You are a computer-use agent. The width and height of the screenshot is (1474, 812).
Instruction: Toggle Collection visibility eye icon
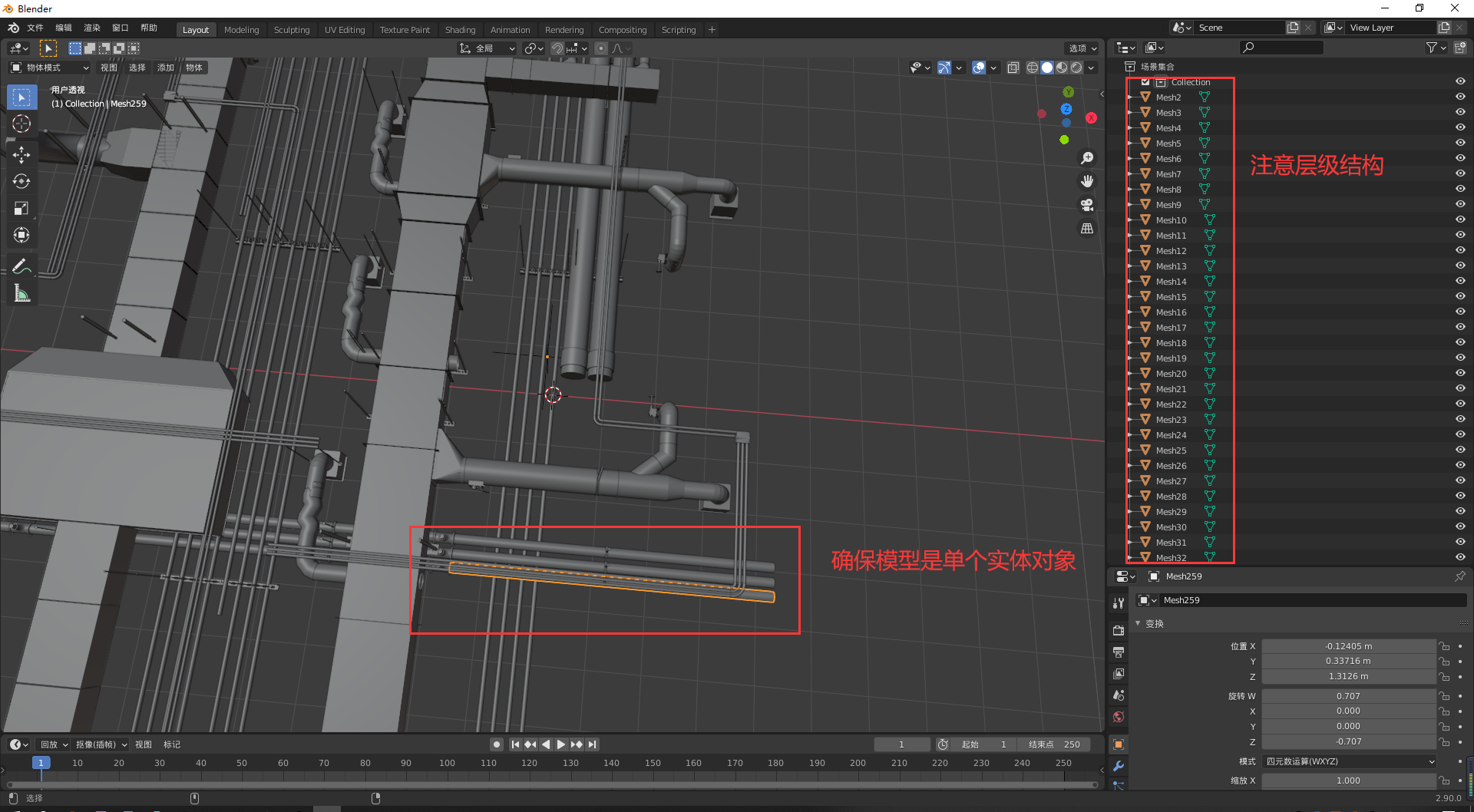click(1460, 82)
